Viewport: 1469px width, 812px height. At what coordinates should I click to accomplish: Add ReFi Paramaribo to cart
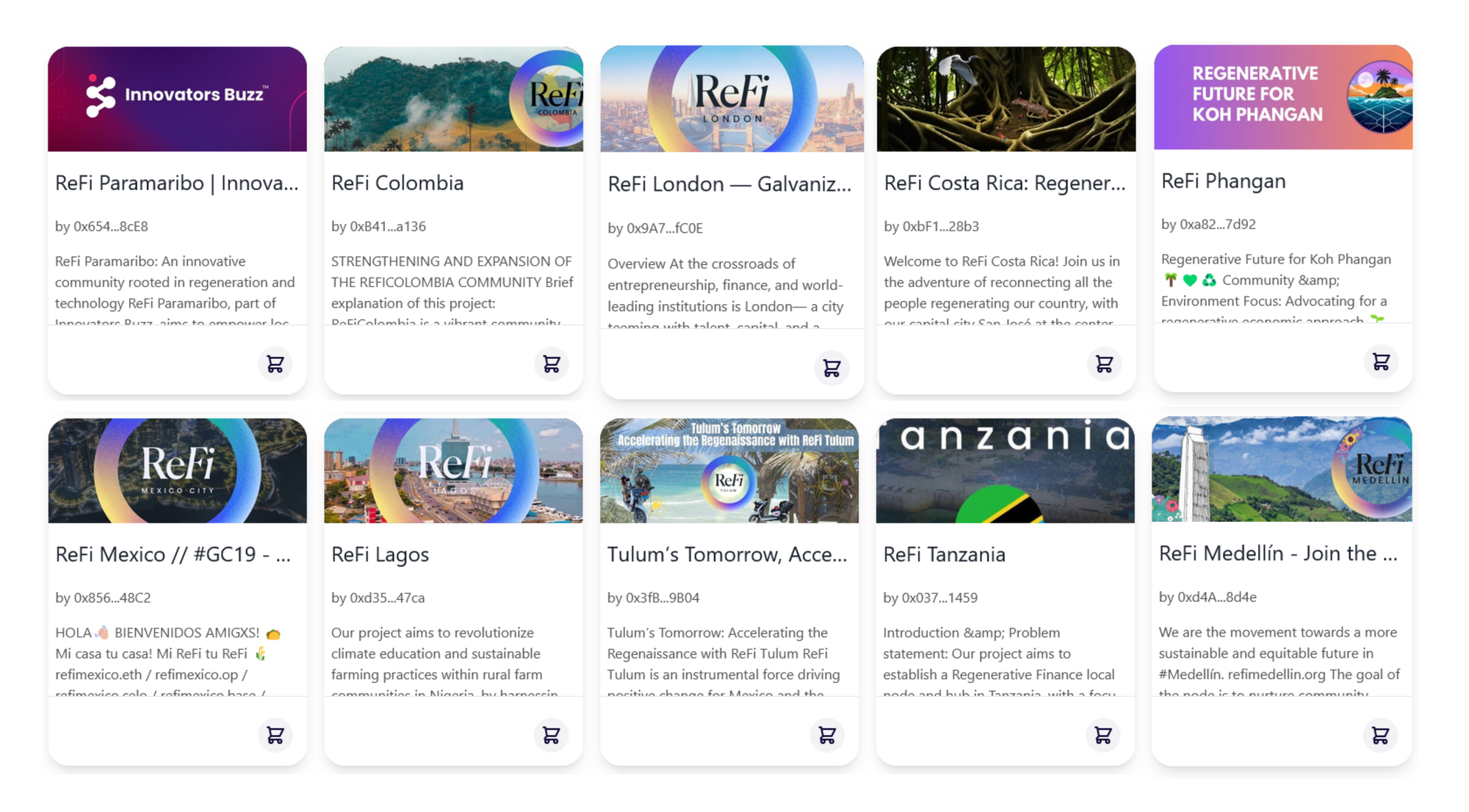(x=275, y=363)
